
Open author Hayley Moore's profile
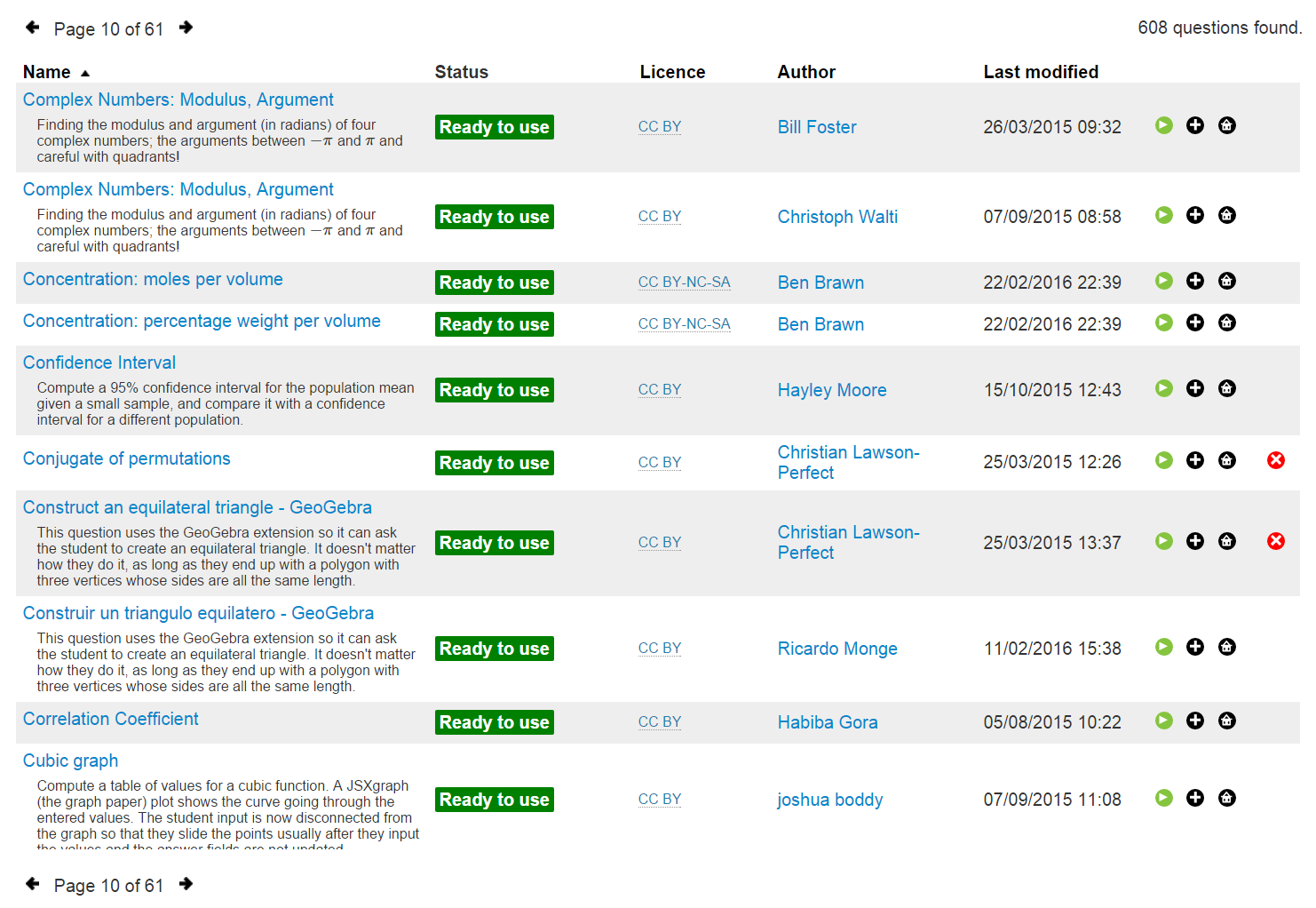click(x=831, y=390)
